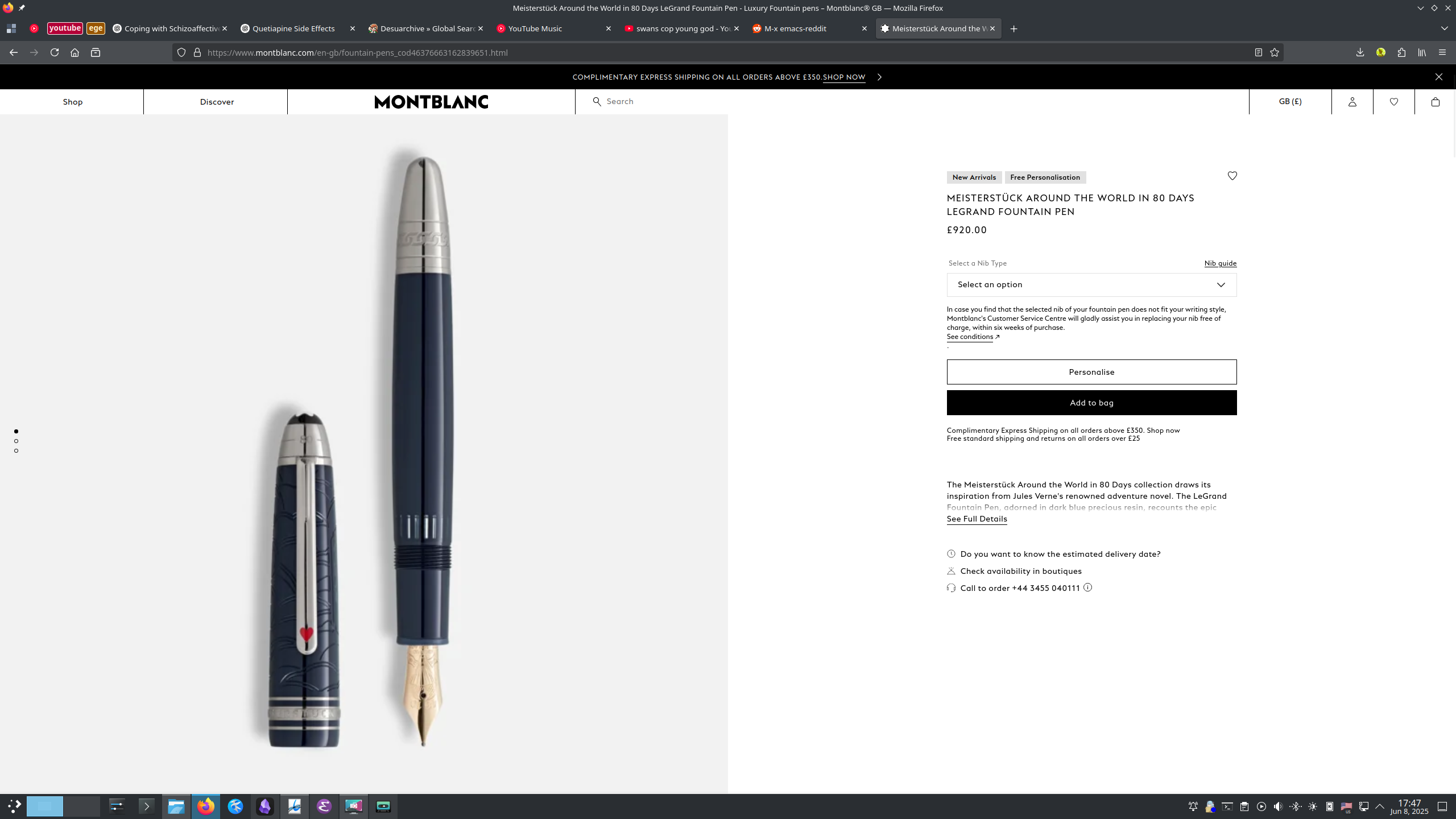The image size is (1456, 819).
Task: Open the Nib guide link
Action: 1220,263
